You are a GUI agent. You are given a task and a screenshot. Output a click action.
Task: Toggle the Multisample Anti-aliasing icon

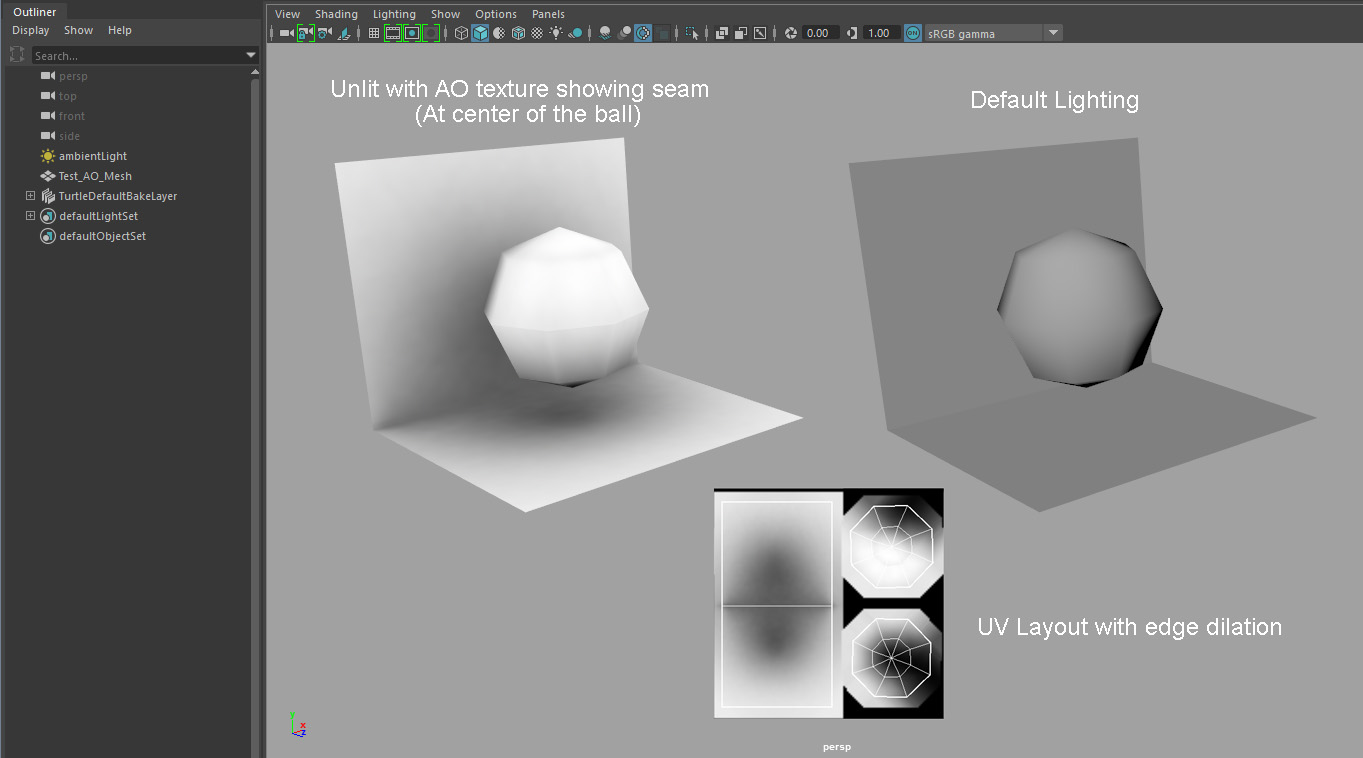click(x=643, y=33)
